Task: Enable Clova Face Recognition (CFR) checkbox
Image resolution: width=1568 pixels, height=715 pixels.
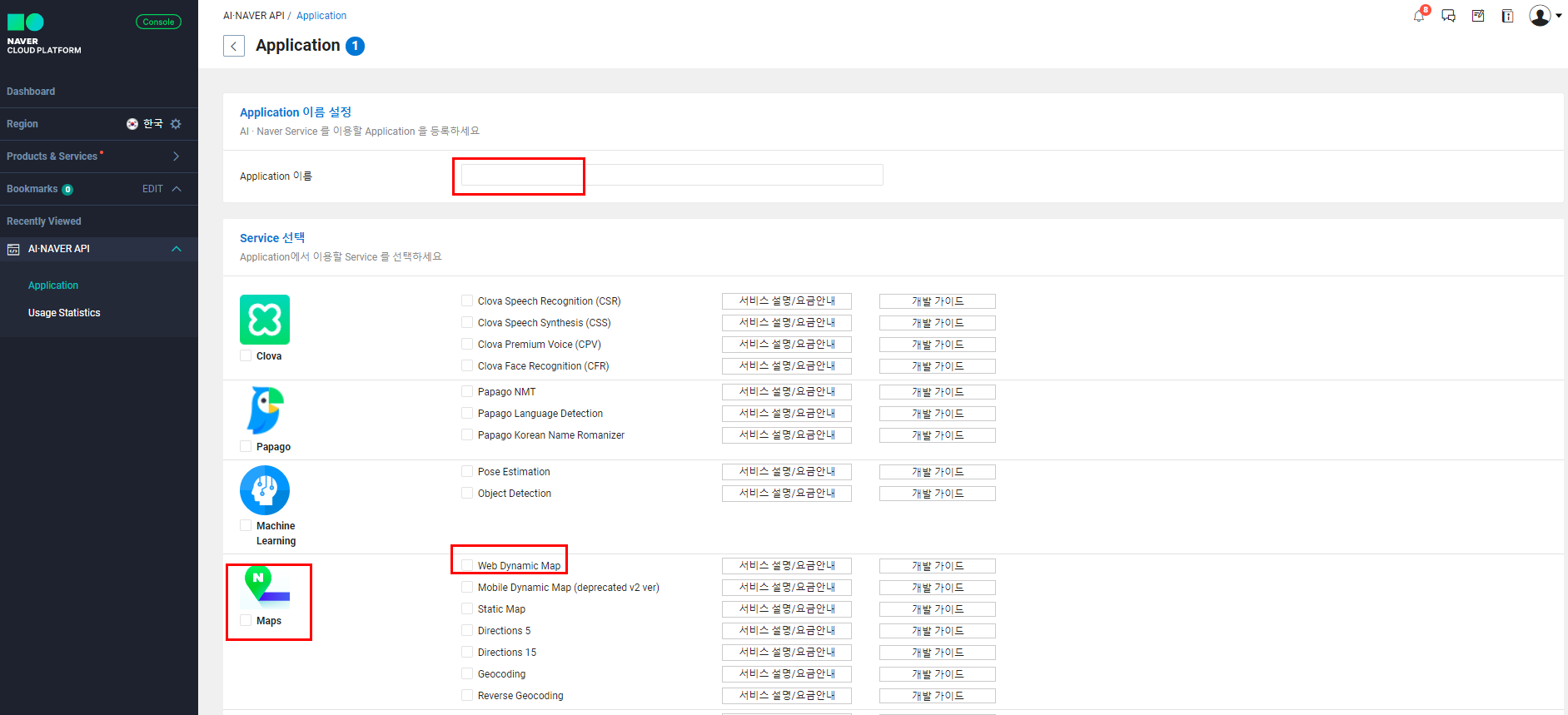Action: 467,365
